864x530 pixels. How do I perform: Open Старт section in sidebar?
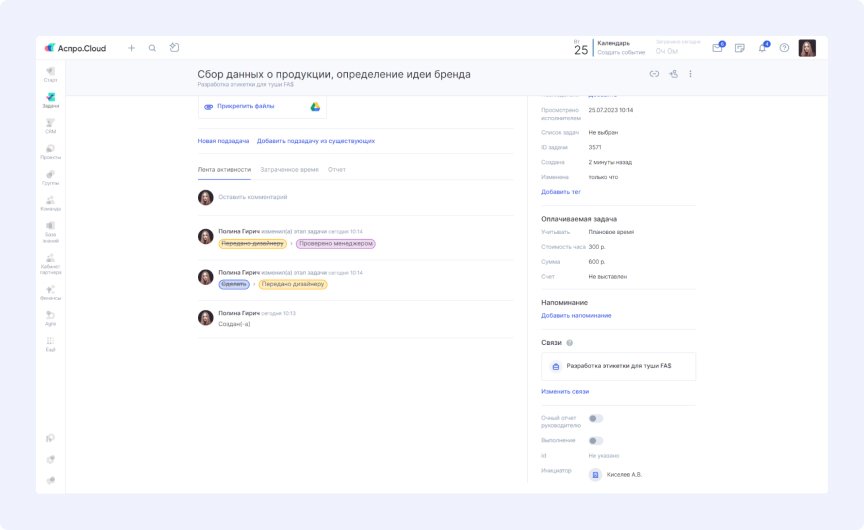click(x=50, y=74)
